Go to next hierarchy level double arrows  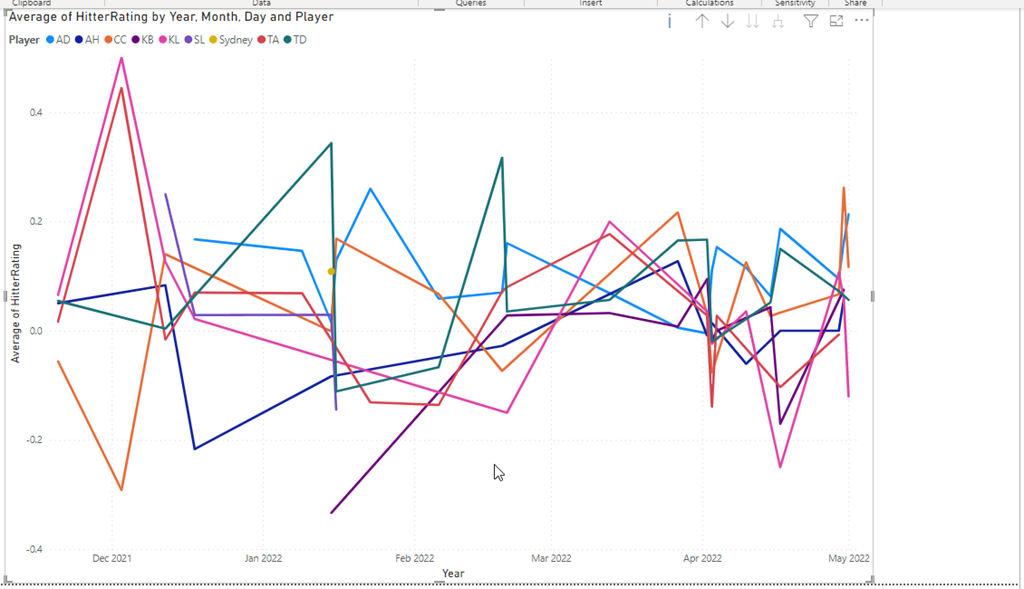tap(752, 21)
